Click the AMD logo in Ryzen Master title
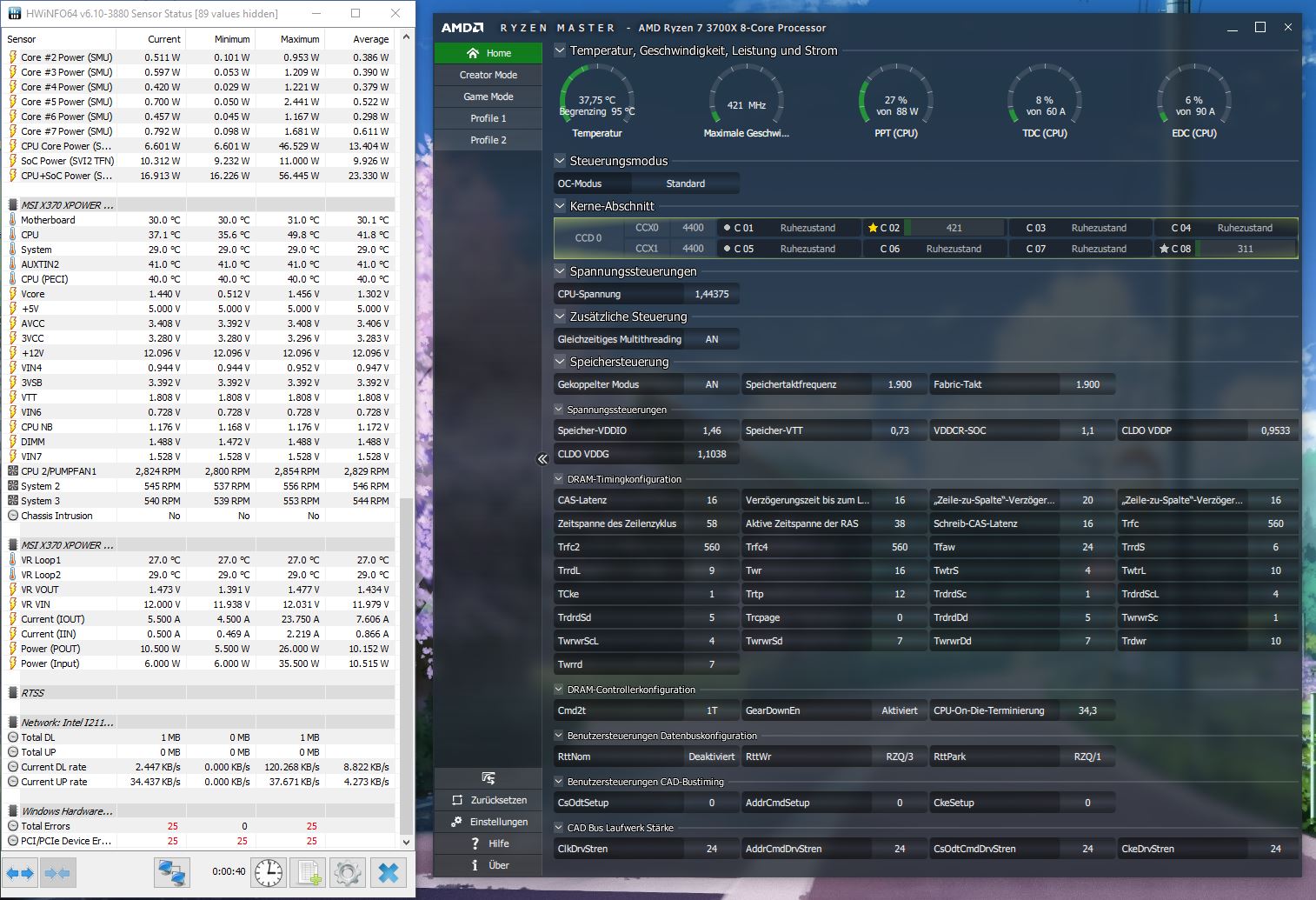The image size is (1316, 900). (462, 28)
